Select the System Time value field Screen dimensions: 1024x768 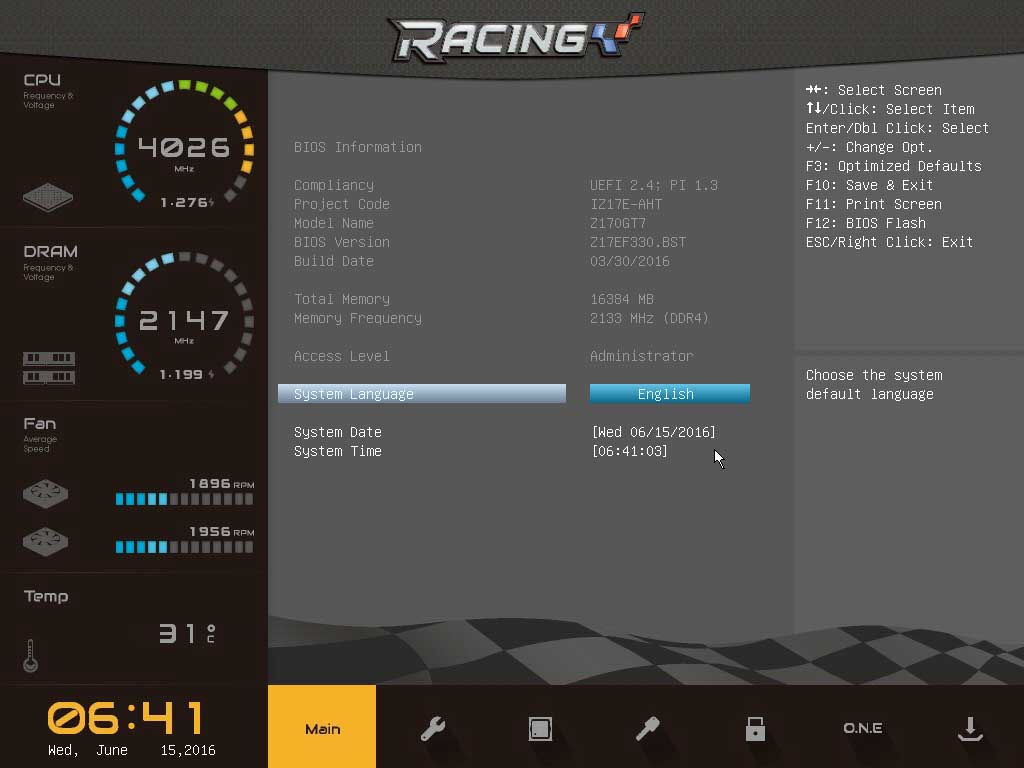point(630,451)
